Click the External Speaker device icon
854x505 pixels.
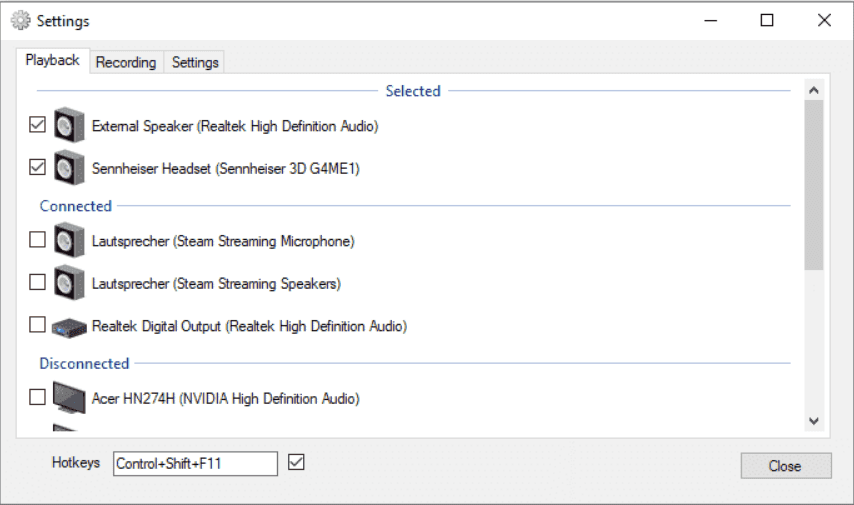point(68,126)
